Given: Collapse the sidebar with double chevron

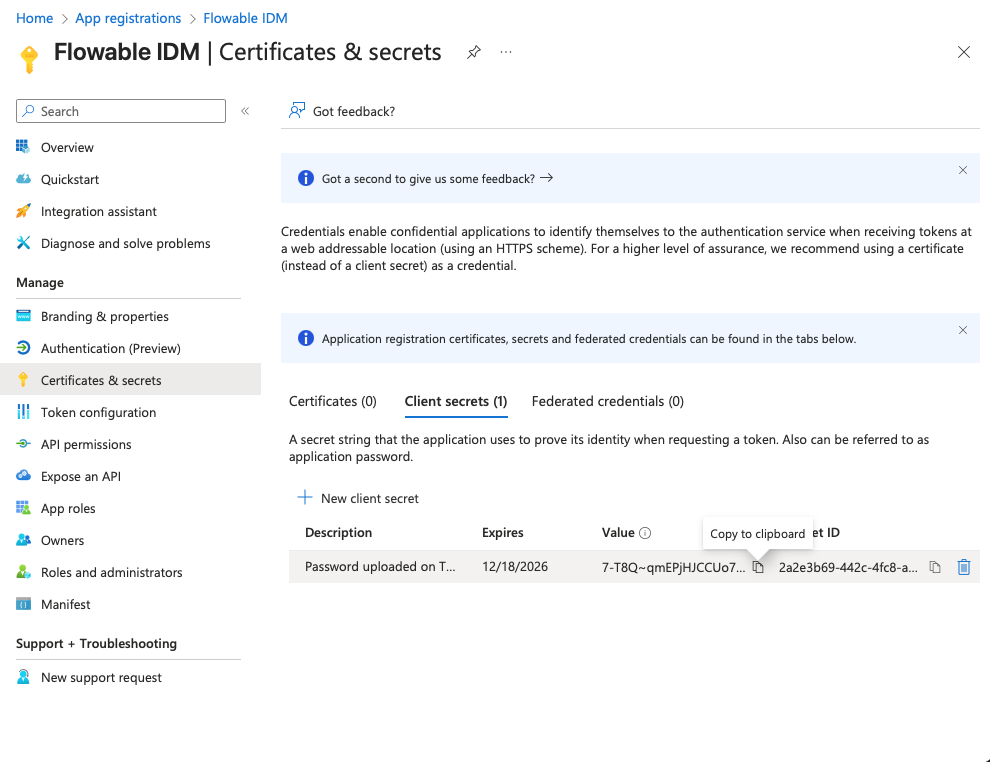Looking at the screenshot, I should coord(245,111).
